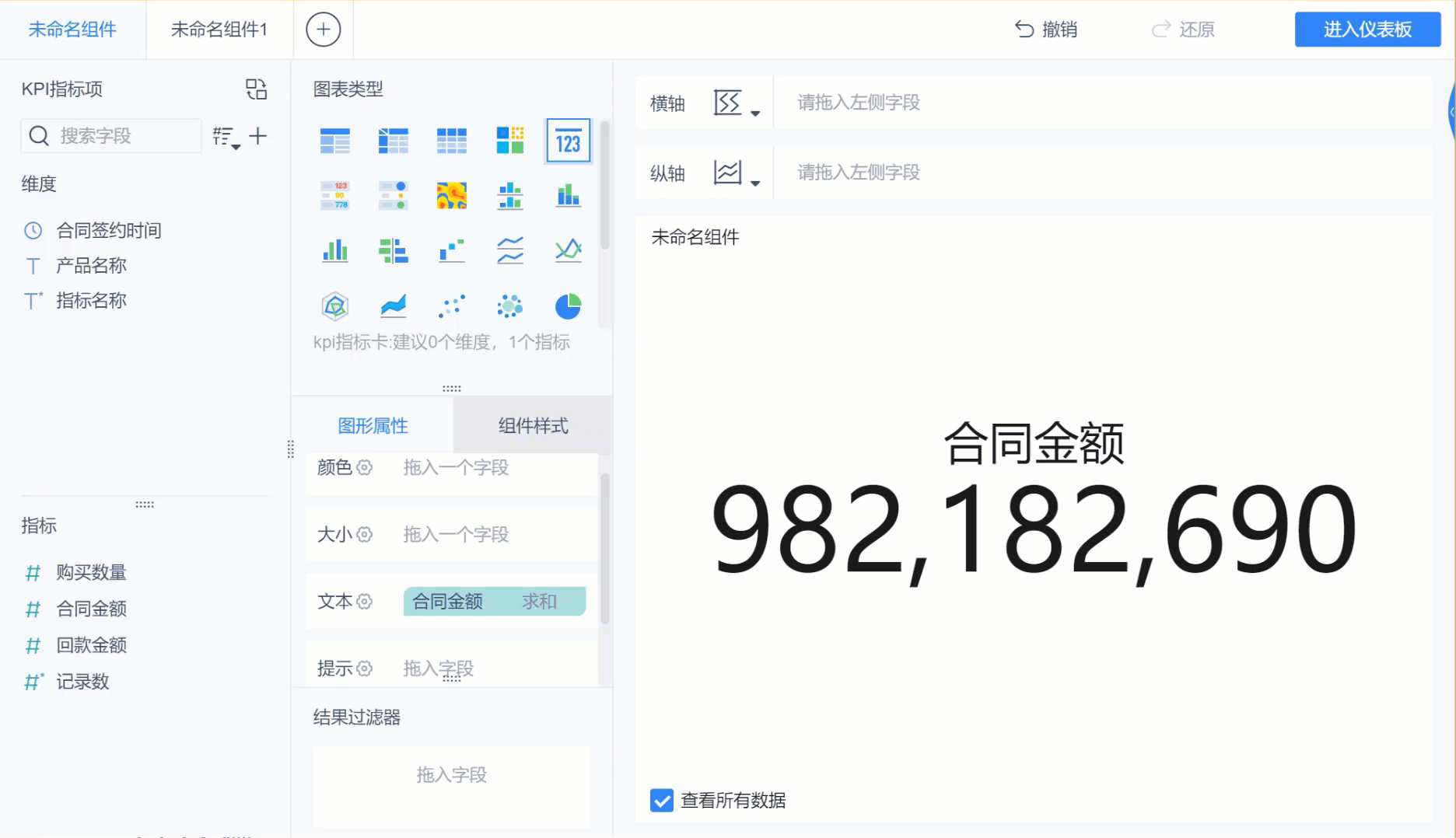Select the radar chart type icon
The image size is (1456, 838).
[334, 306]
